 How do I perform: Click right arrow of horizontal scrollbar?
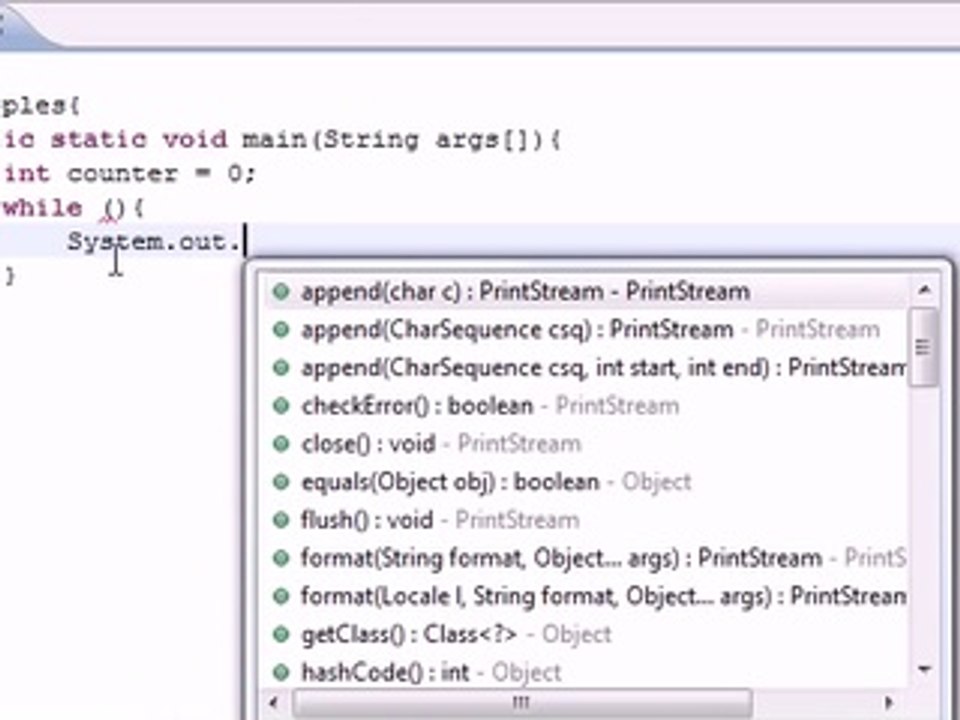tap(889, 702)
